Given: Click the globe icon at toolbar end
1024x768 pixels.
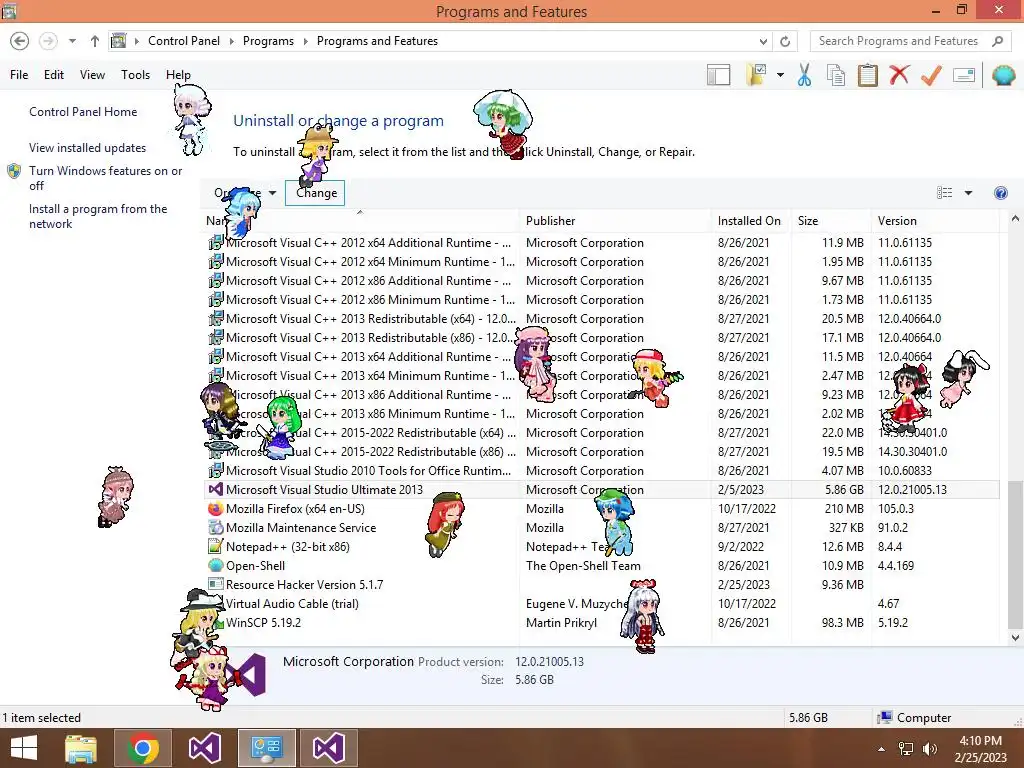Looking at the screenshot, I should [x=1003, y=75].
